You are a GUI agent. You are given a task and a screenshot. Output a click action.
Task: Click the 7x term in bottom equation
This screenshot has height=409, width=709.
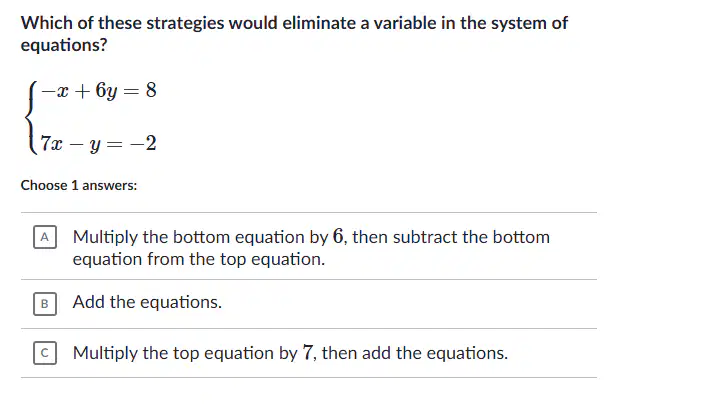point(51,143)
